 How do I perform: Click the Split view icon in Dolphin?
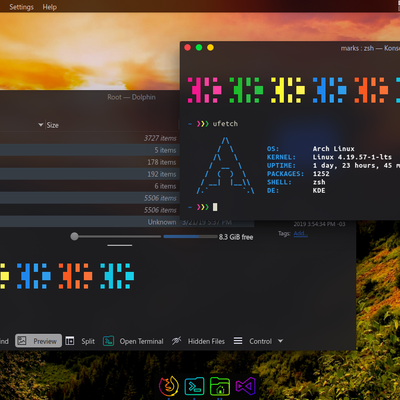click(70, 341)
